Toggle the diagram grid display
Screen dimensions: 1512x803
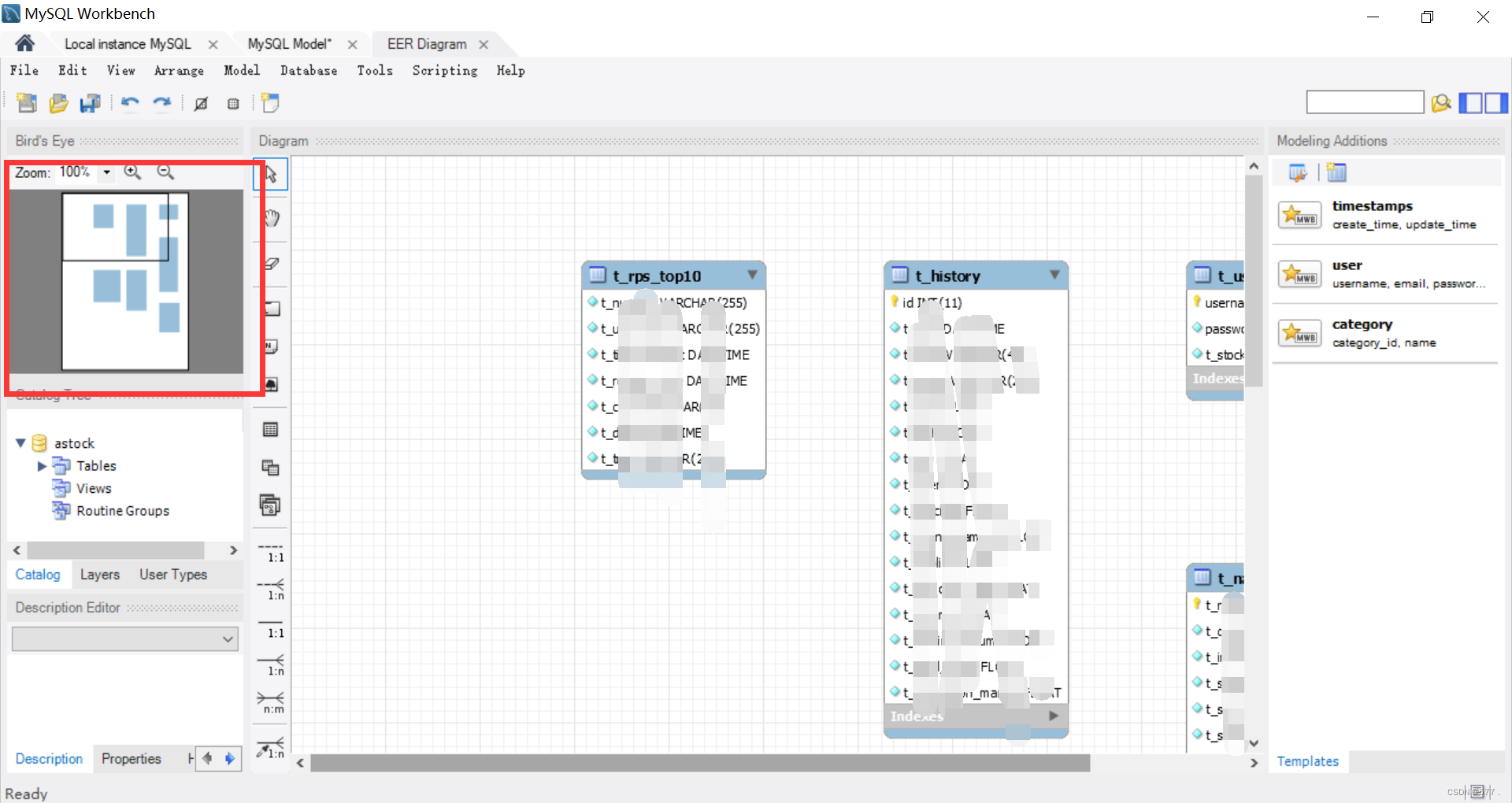233,103
